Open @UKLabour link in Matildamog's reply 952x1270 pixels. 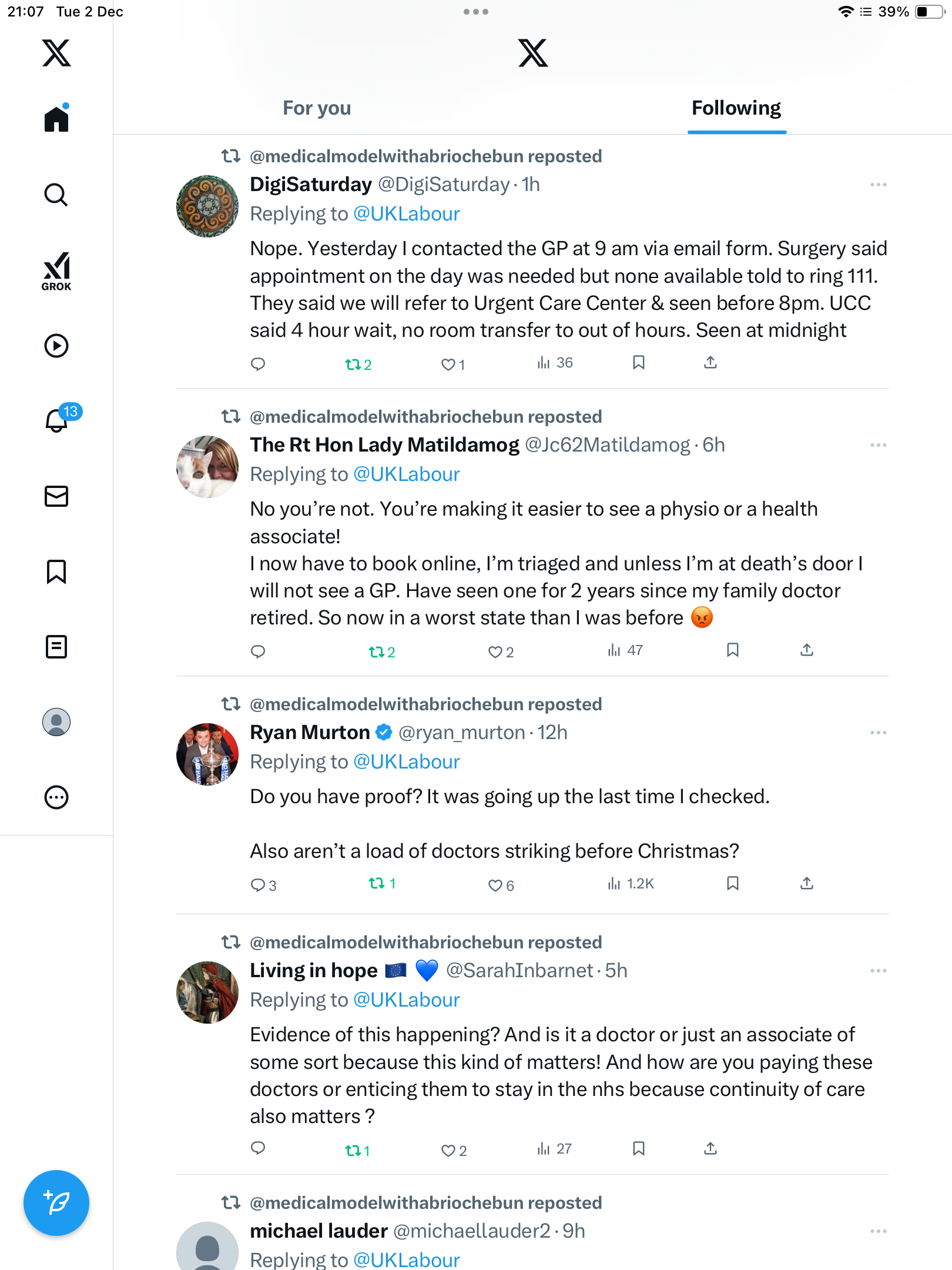pyautogui.click(x=407, y=474)
